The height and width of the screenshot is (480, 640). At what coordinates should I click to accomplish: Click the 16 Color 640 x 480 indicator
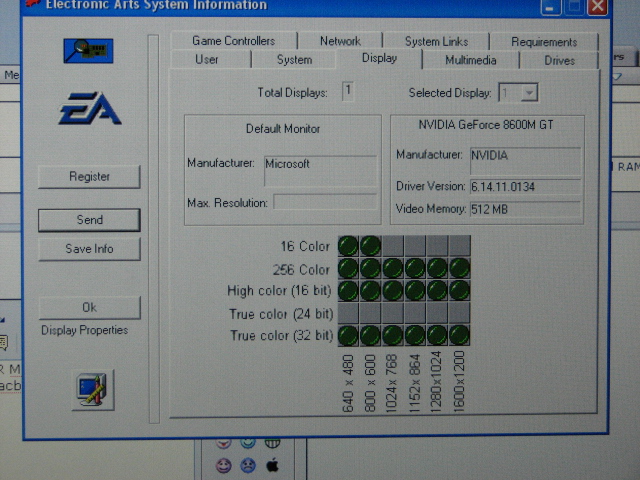click(348, 246)
